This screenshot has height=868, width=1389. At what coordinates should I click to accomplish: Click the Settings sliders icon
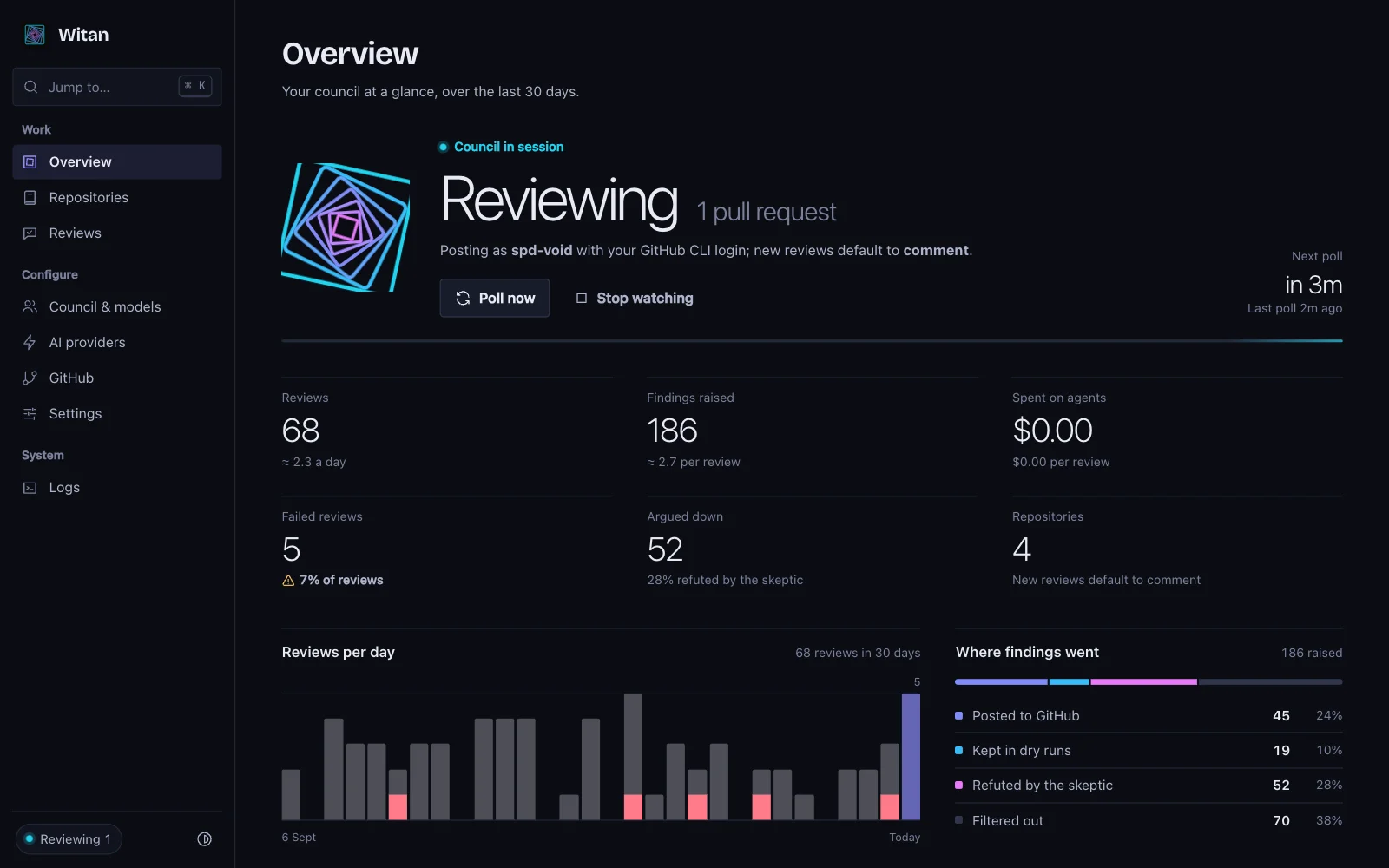30,414
